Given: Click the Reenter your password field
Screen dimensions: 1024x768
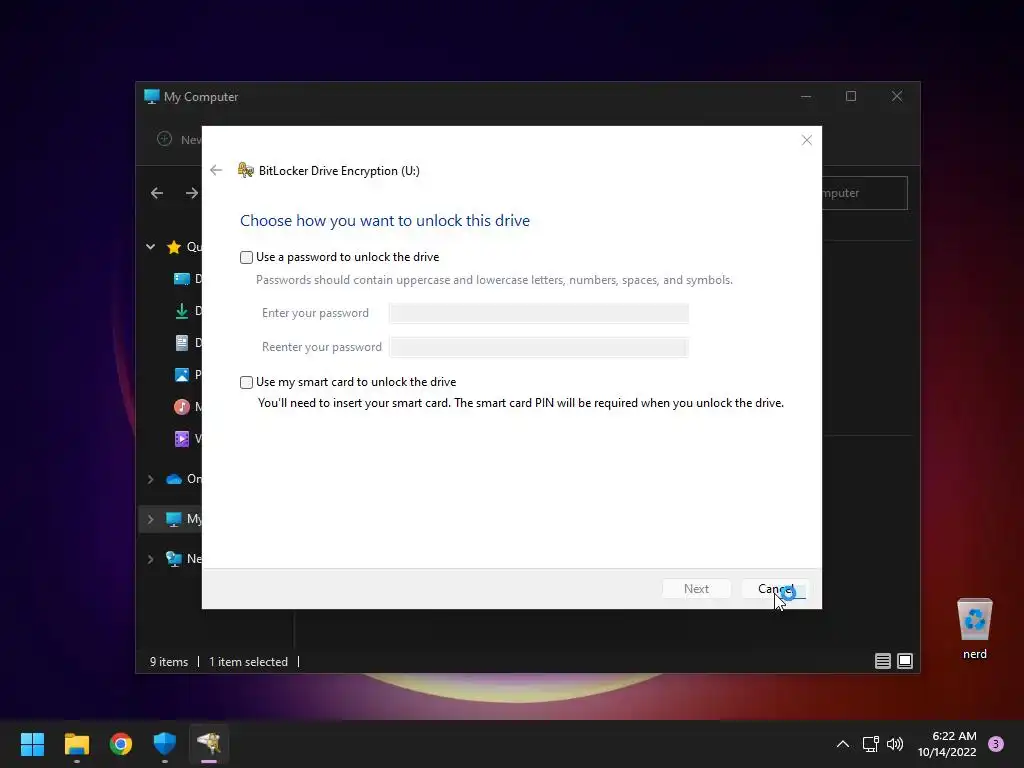Looking at the screenshot, I should (x=538, y=347).
